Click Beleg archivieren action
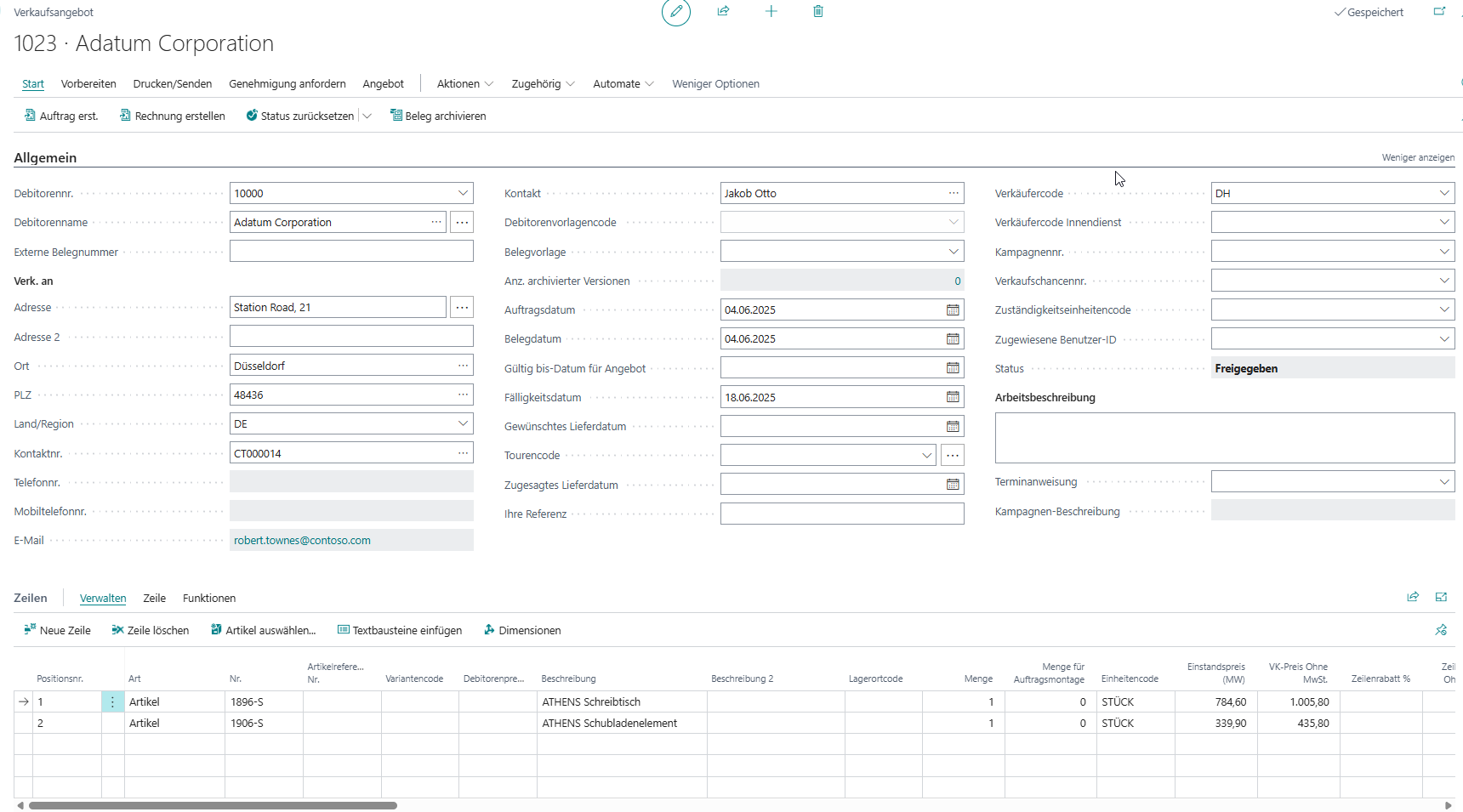This screenshot has width=1463, height=812. (x=438, y=116)
